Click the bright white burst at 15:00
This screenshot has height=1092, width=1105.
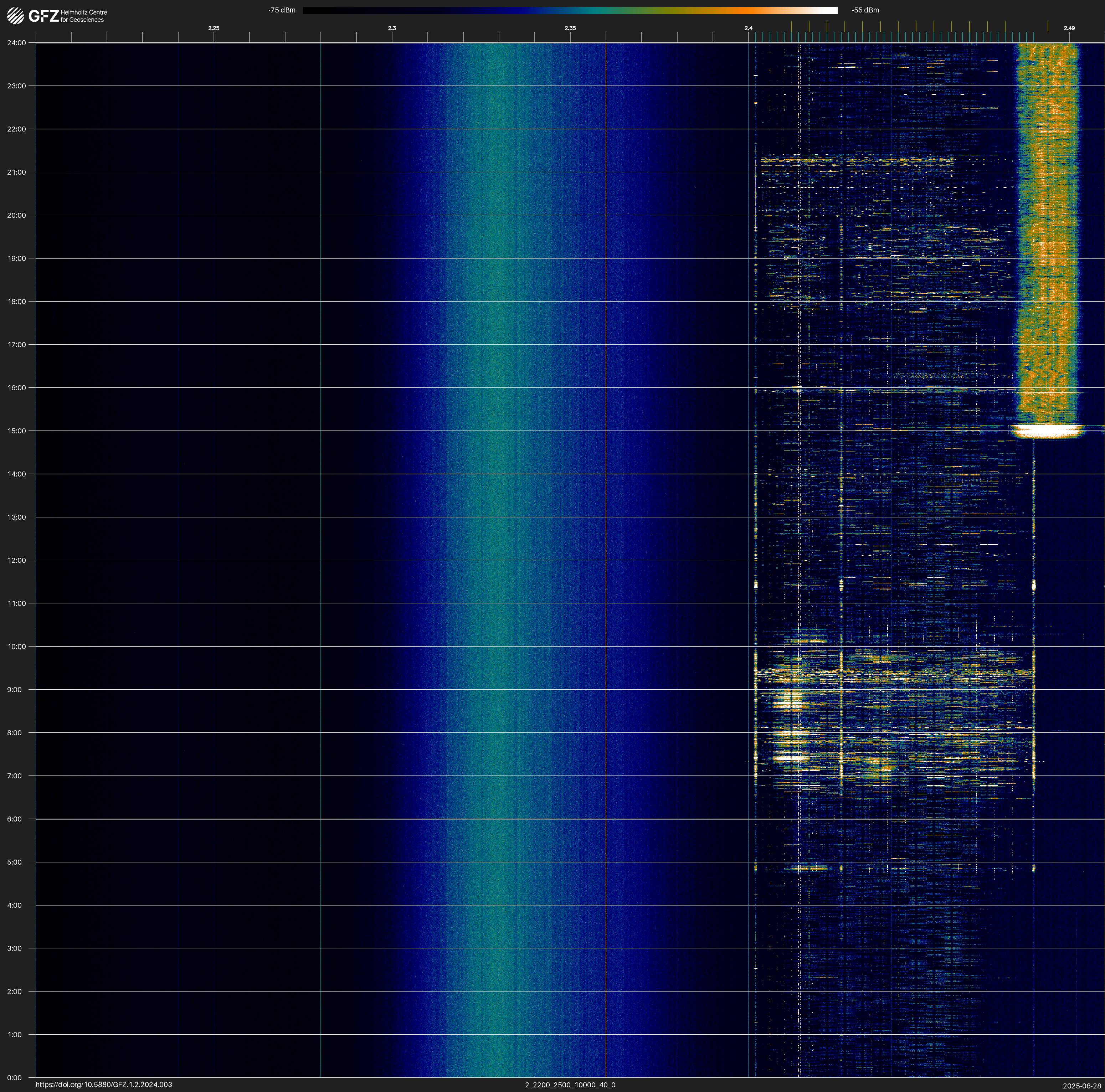click(1047, 431)
